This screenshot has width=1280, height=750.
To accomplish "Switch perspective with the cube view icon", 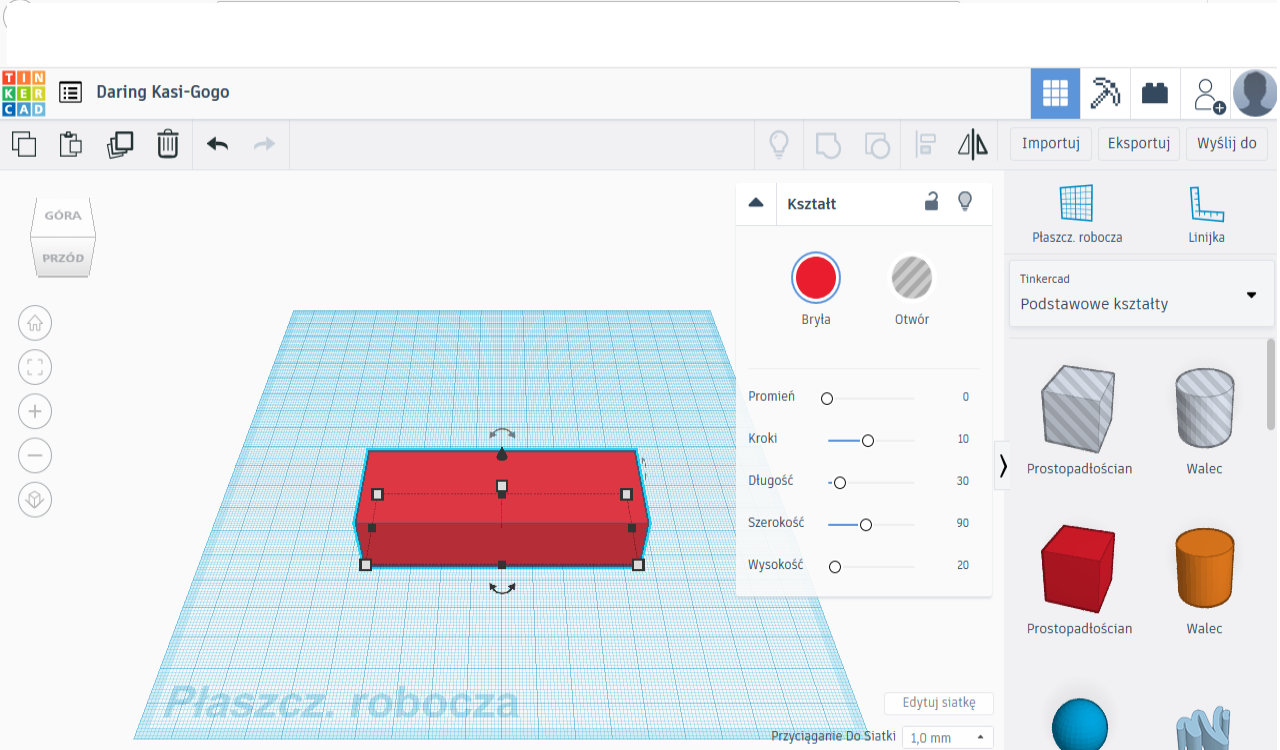I will click(35, 500).
